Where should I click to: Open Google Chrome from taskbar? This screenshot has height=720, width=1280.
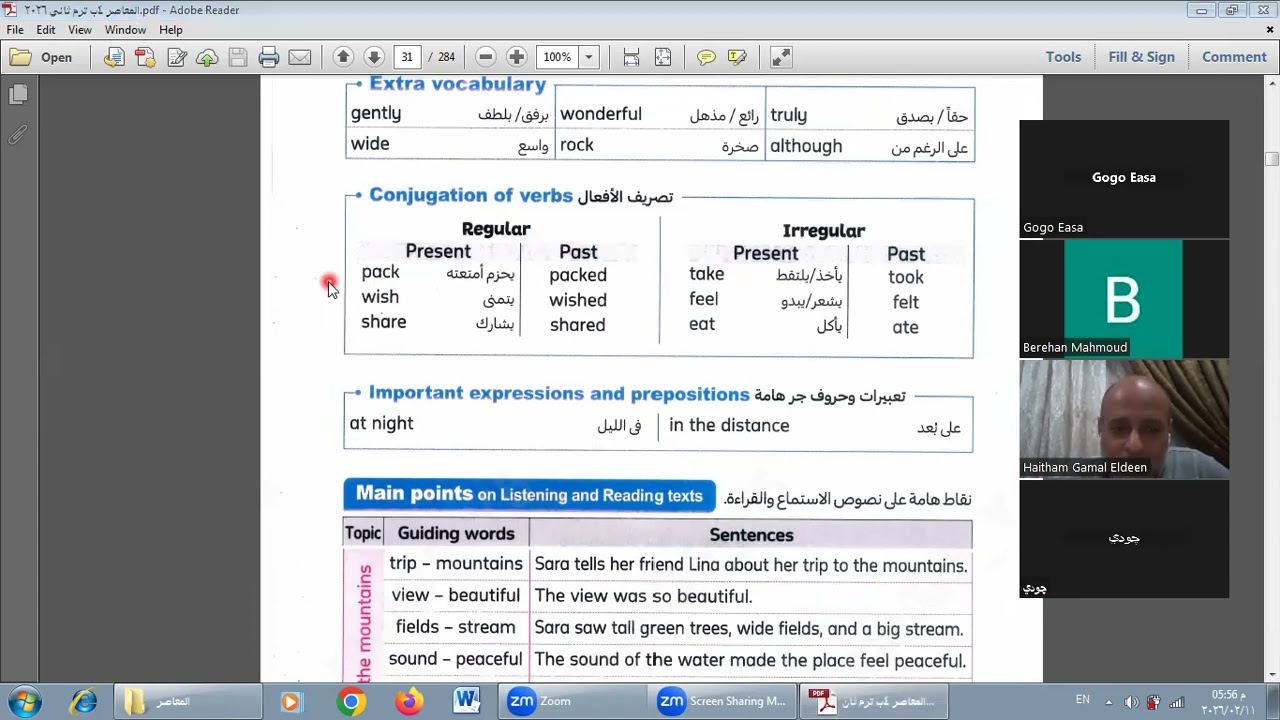click(x=351, y=702)
